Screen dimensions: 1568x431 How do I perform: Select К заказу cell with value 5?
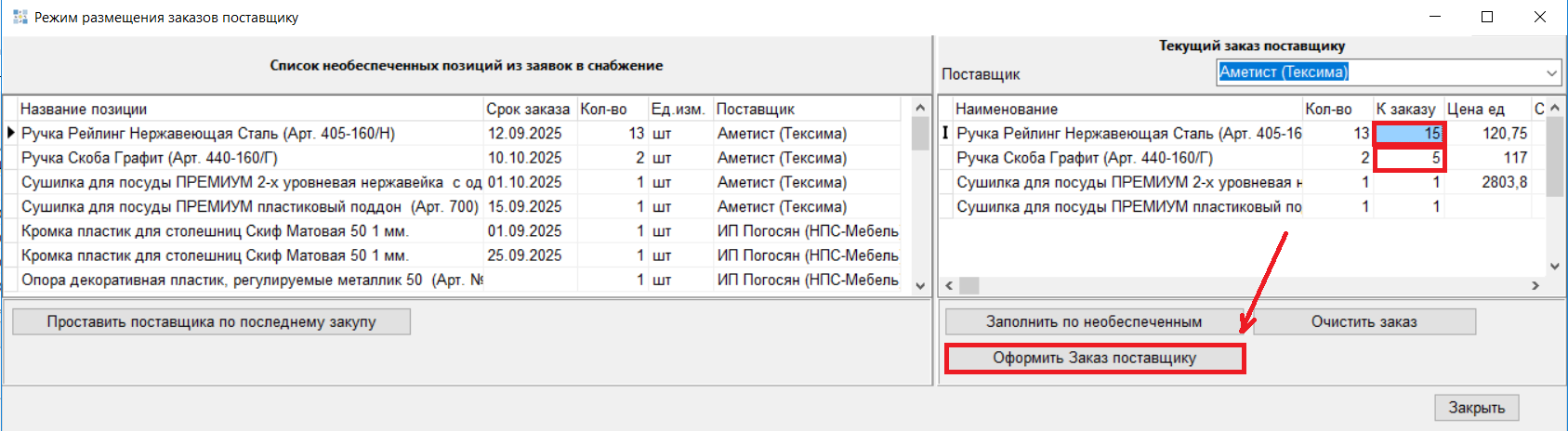pyautogui.click(x=1408, y=158)
